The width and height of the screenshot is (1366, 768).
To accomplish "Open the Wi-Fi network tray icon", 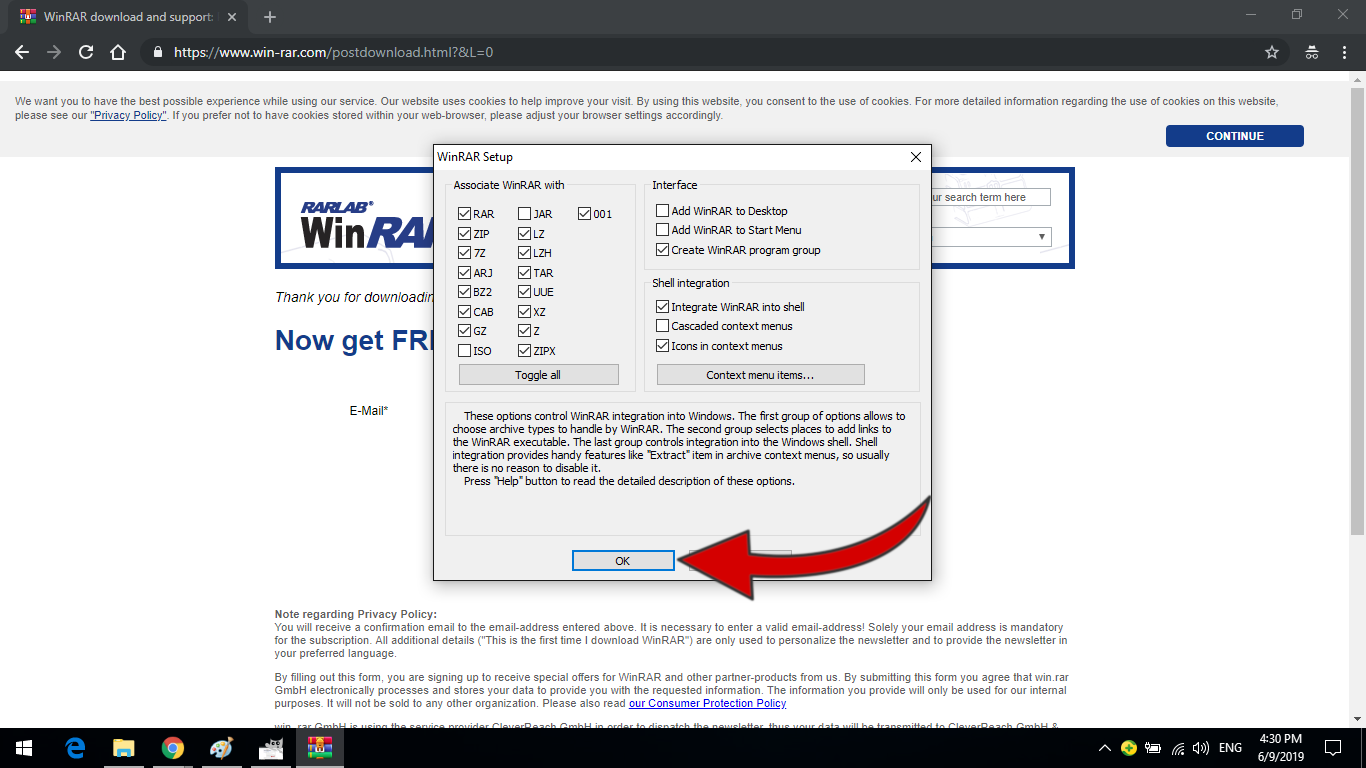I will 1178,748.
